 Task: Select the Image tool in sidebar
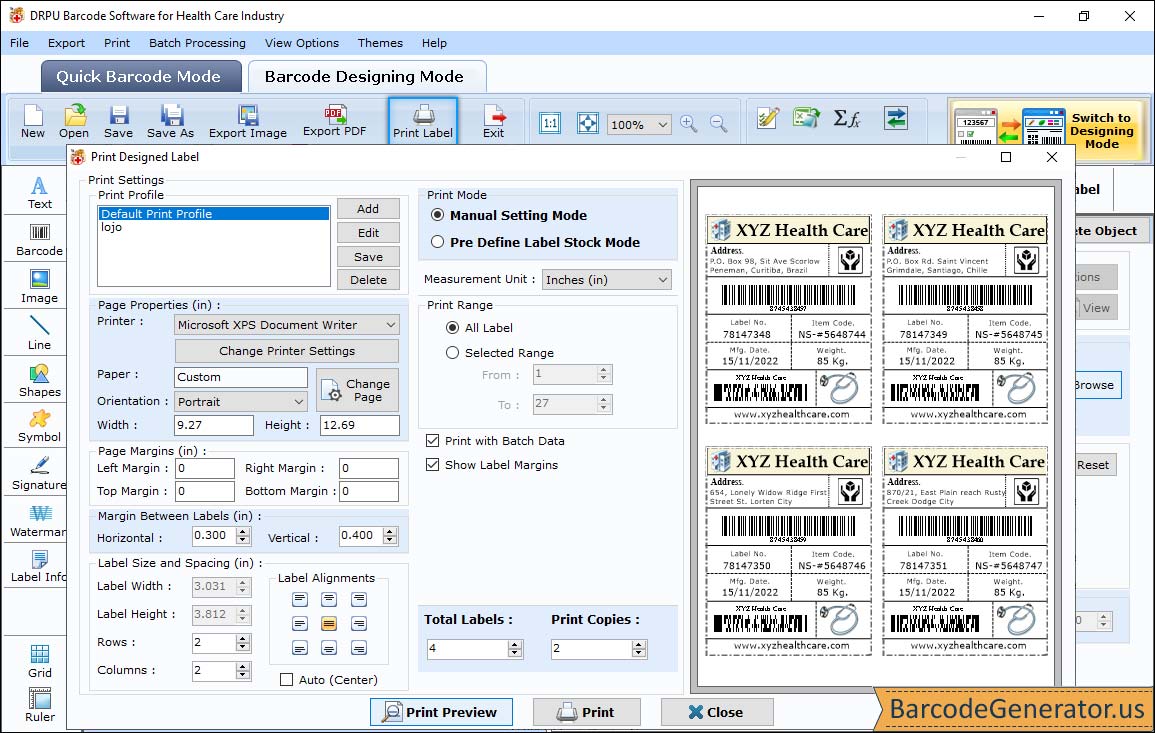pyautogui.click(x=40, y=287)
